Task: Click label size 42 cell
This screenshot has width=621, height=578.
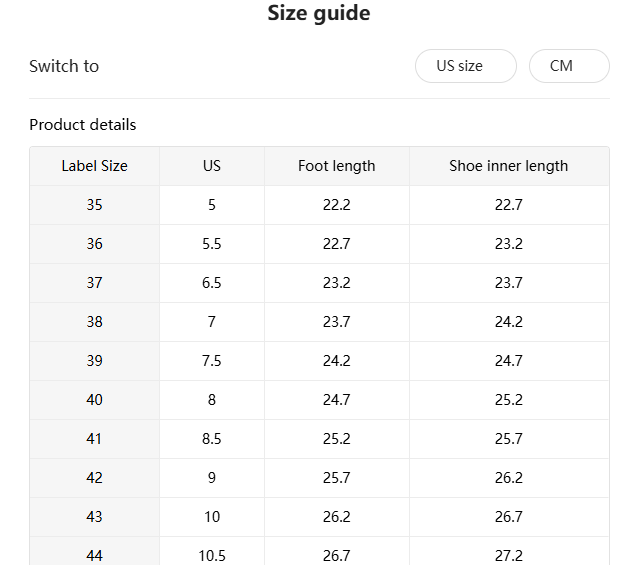Action: tap(94, 478)
